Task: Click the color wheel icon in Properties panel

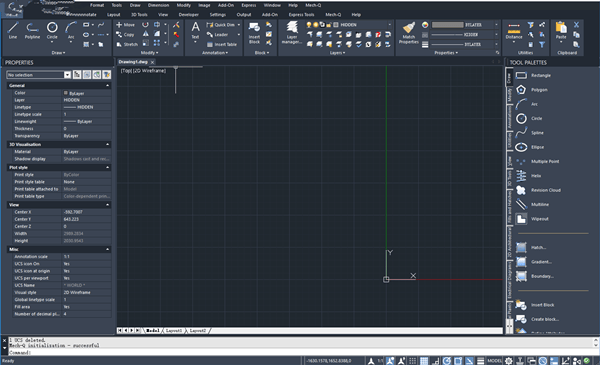Action: click(425, 25)
